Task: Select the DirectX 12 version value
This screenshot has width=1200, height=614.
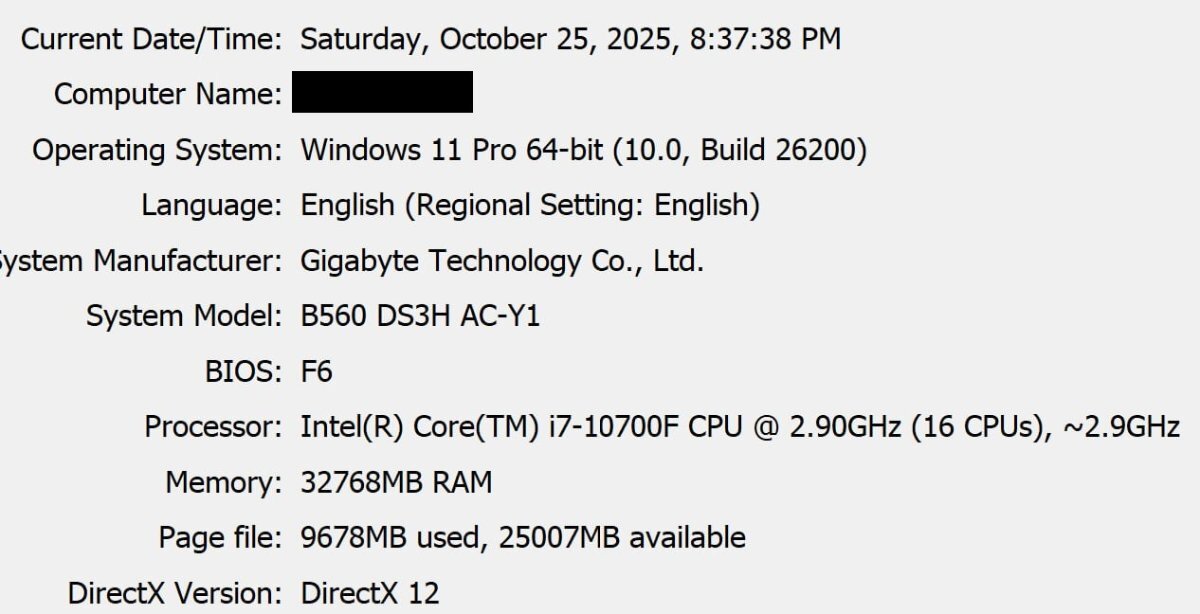Action: pyautogui.click(x=369, y=593)
